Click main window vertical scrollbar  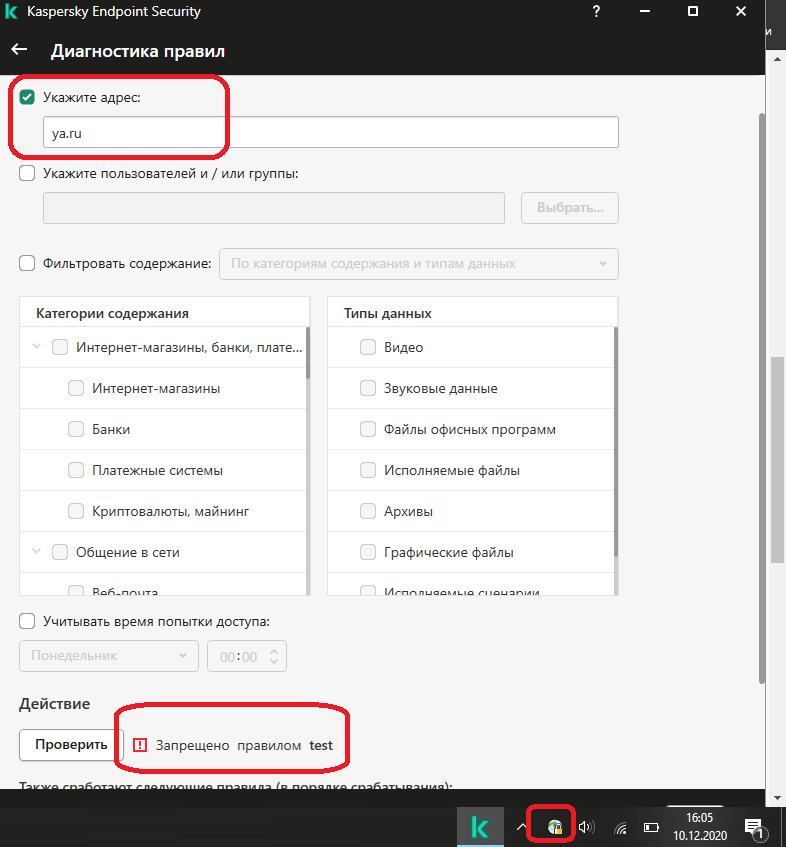tap(761, 399)
